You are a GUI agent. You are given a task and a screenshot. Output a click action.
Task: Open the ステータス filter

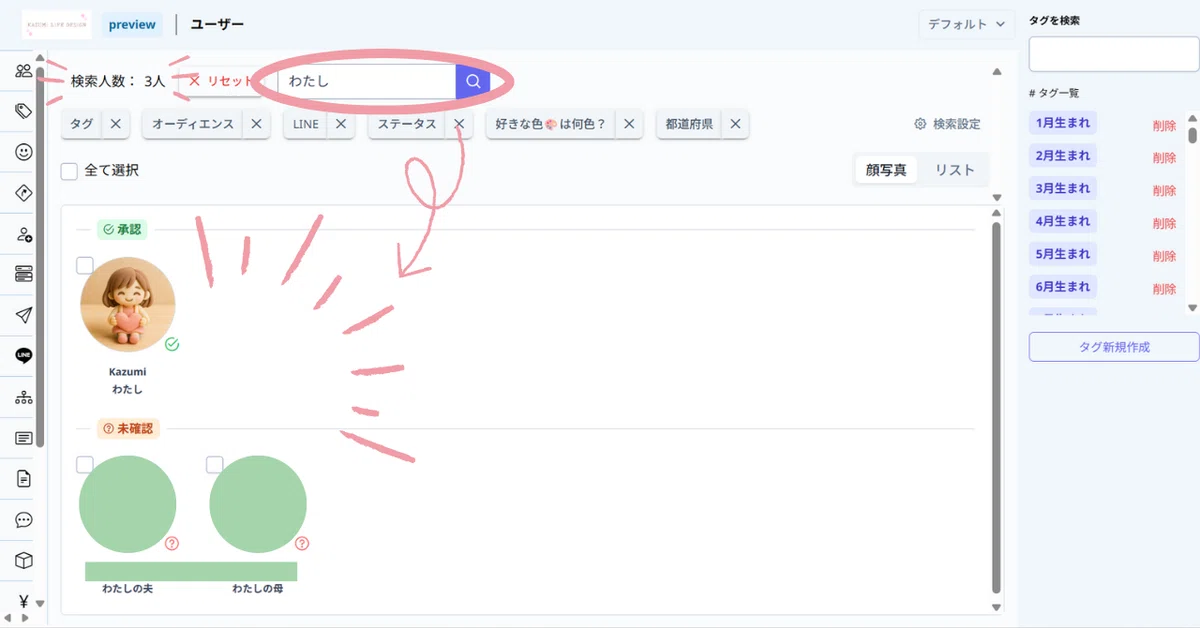coord(407,124)
